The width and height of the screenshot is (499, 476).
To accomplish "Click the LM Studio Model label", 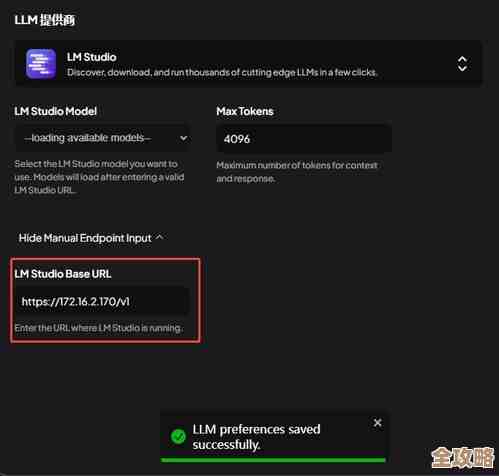I will [55, 111].
